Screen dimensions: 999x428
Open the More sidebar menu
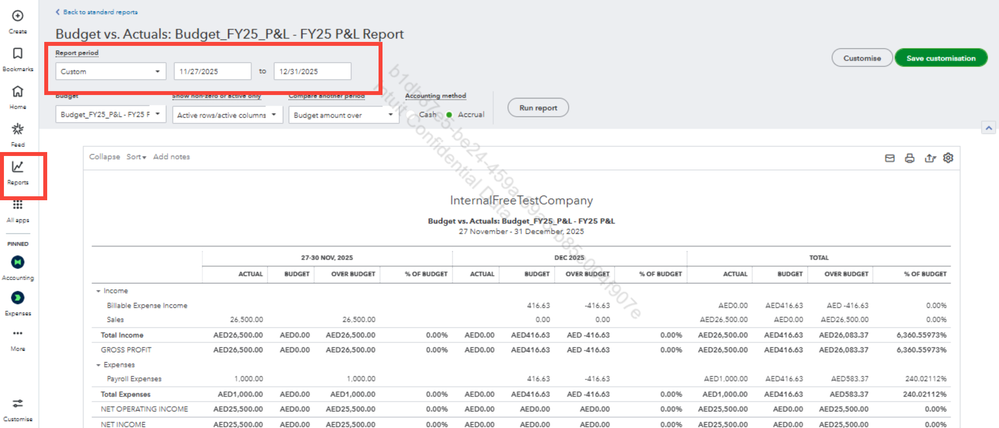18,333
